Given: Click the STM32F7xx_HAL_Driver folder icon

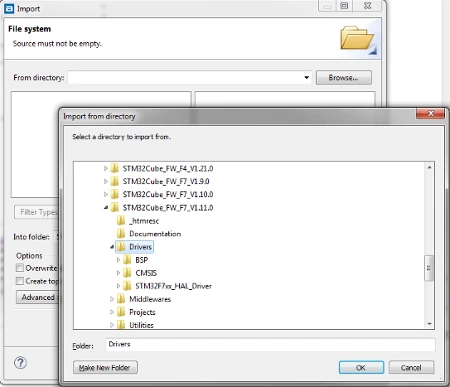Looking at the screenshot, I should pyautogui.click(x=127, y=286).
